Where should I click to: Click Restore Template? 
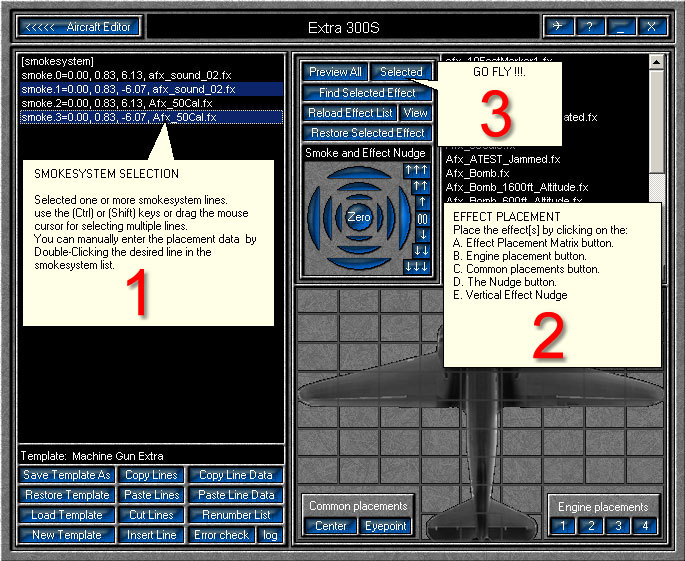click(x=67, y=495)
